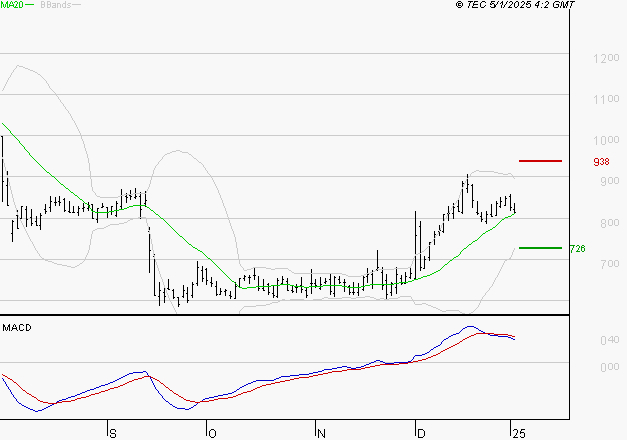Click the 1000 price axis label

(x=605, y=141)
